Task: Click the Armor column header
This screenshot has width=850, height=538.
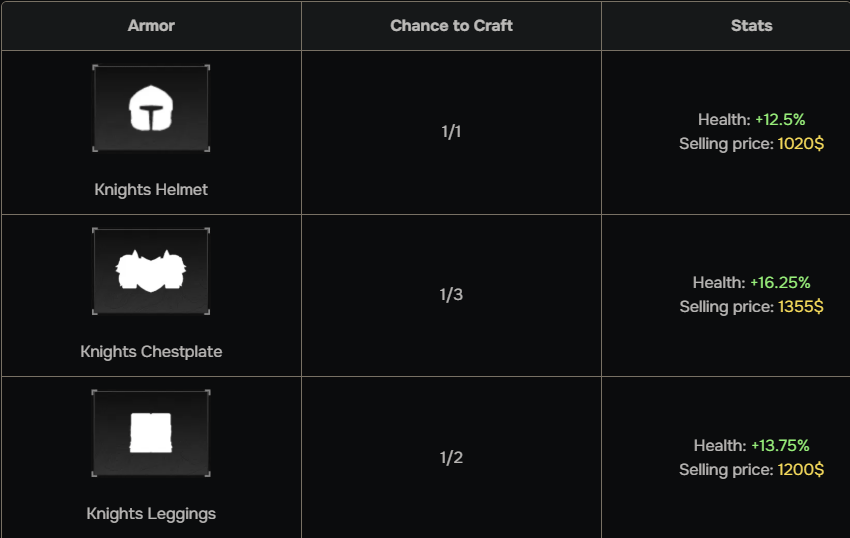Action: click(151, 25)
